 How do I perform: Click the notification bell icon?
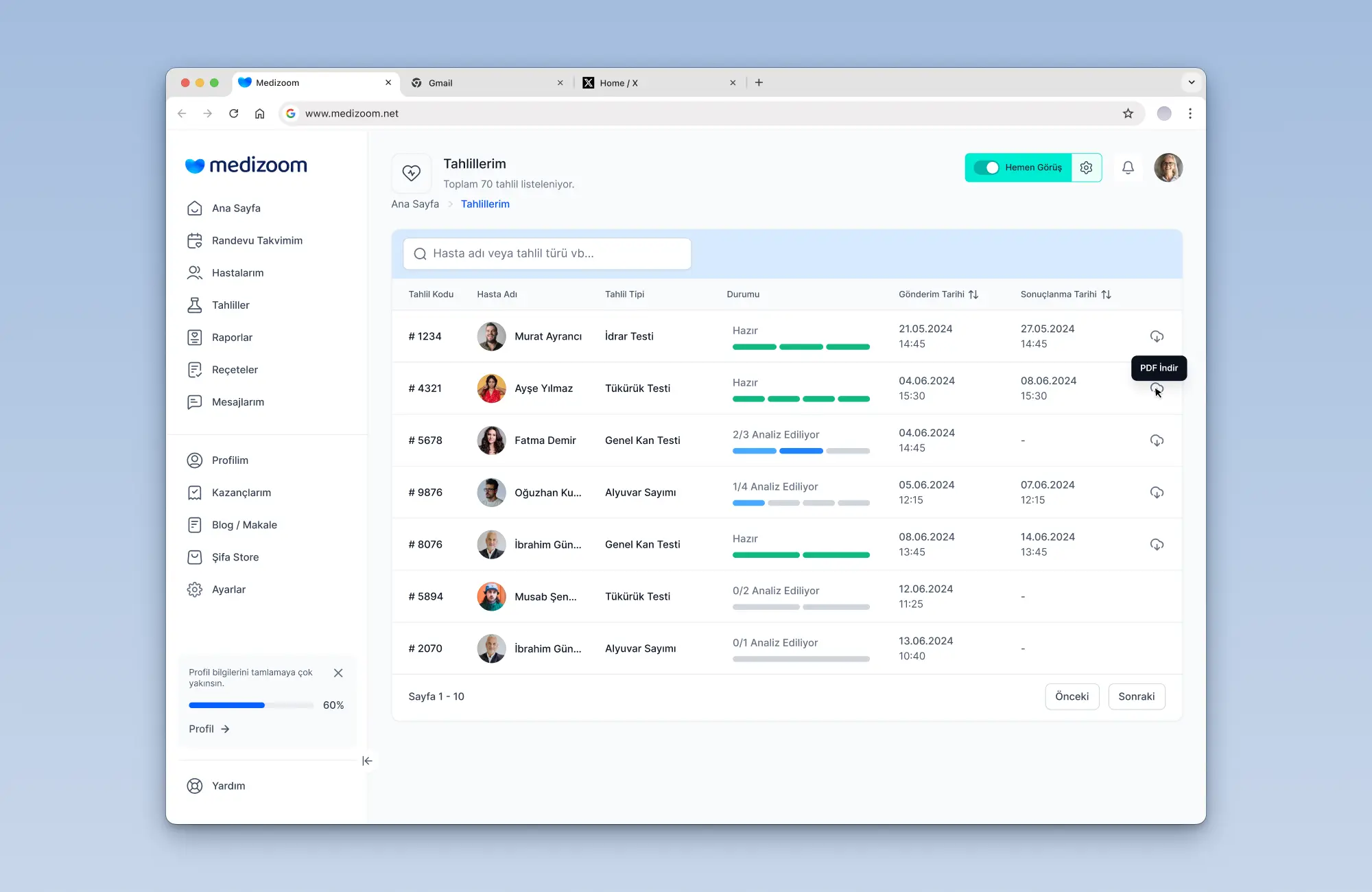tap(1128, 167)
